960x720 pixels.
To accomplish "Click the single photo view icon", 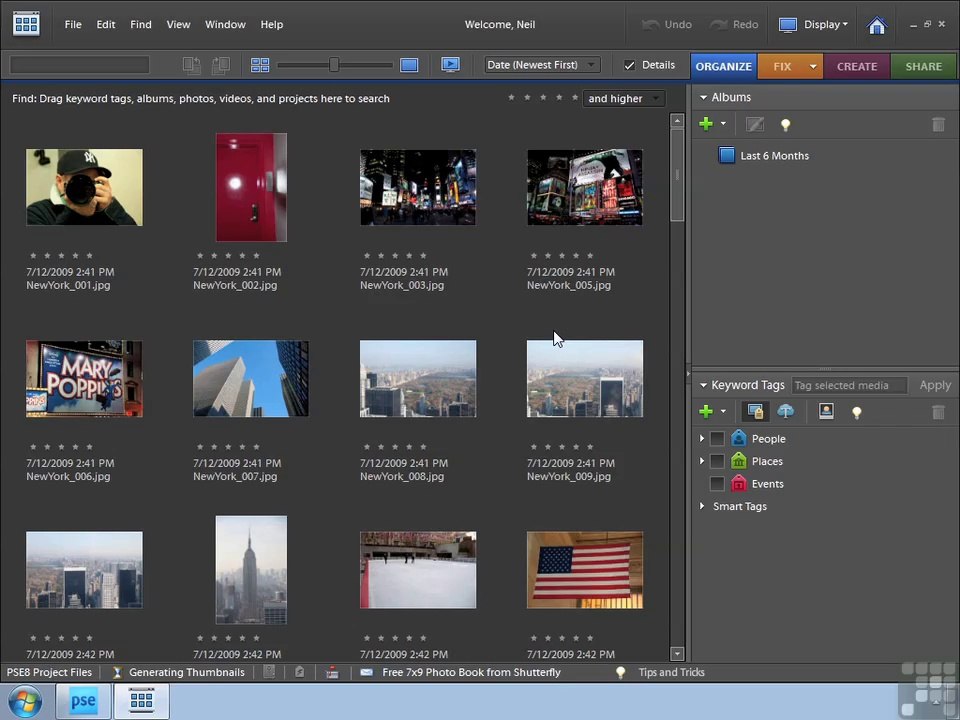I will 409,65.
